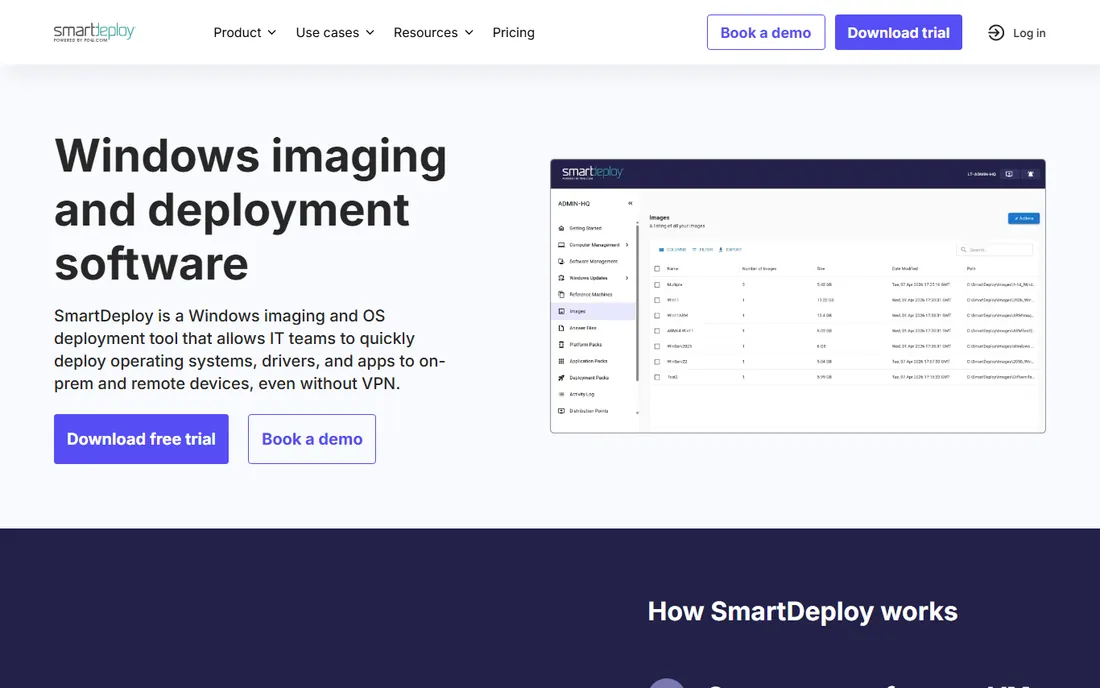
Task: Click the Platform Packs icon in the sidebar
Action: coord(561,344)
